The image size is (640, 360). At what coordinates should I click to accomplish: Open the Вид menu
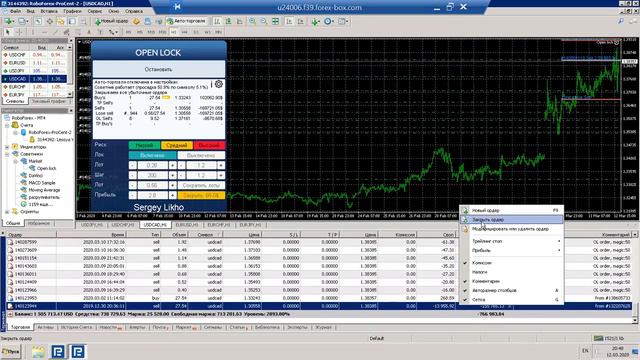(x=31, y=11)
